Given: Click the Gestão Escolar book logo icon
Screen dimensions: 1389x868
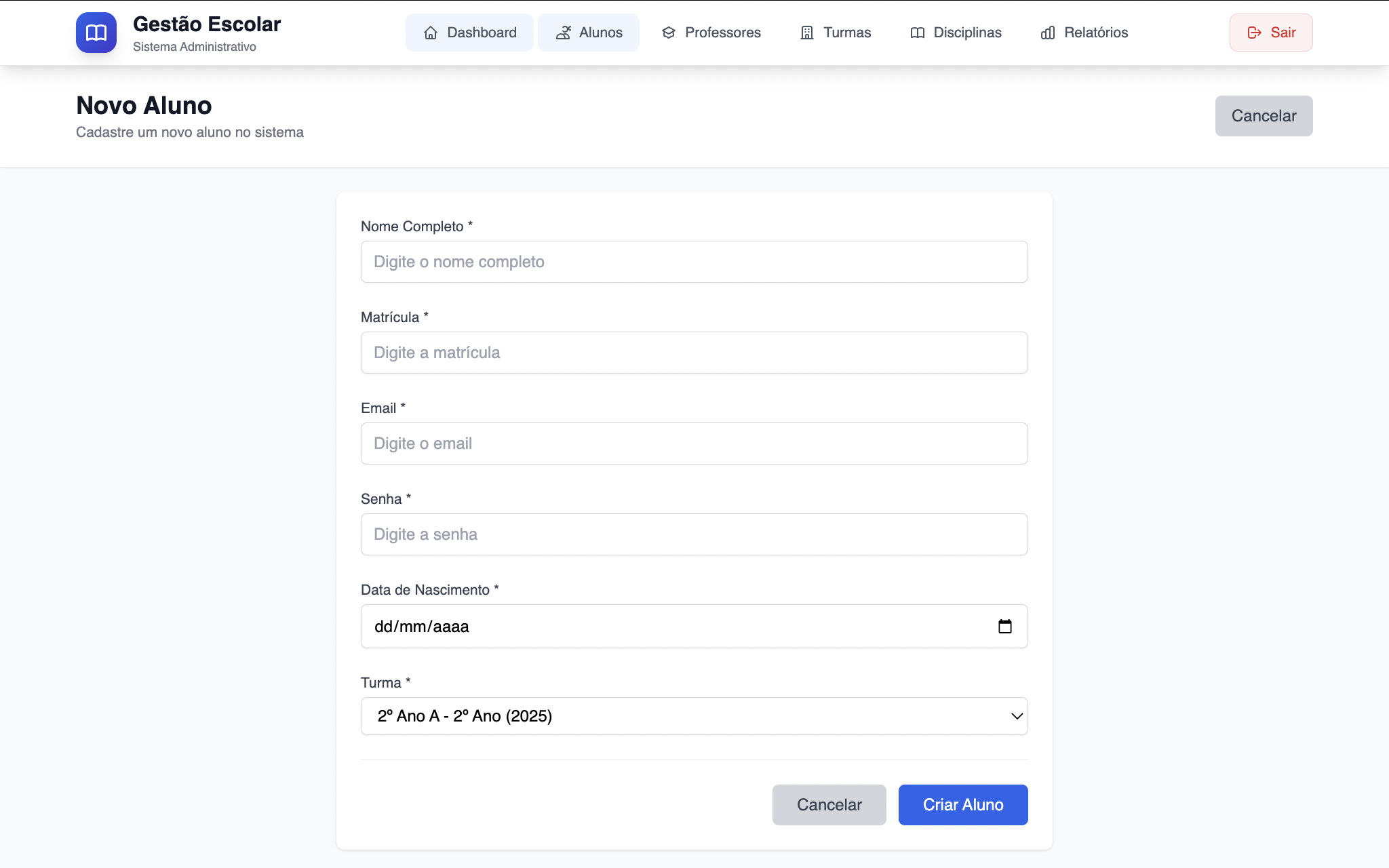Looking at the screenshot, I should pos(96,33).
